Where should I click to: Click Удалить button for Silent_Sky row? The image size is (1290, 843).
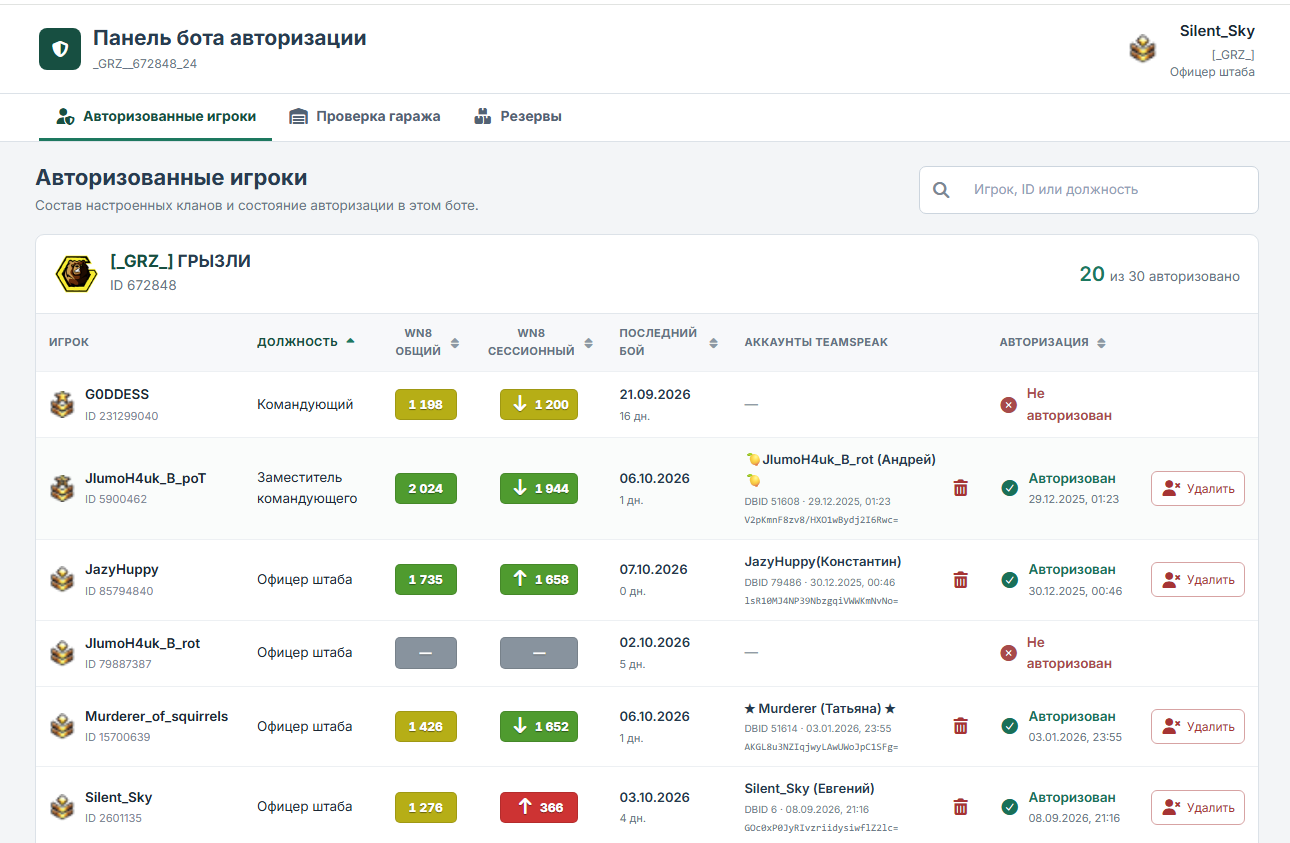coord(1198,808)
